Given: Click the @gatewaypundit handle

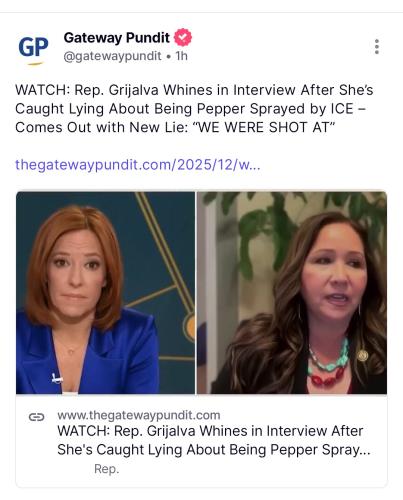Looking at the screenshot, I should (x=113, y=56).
